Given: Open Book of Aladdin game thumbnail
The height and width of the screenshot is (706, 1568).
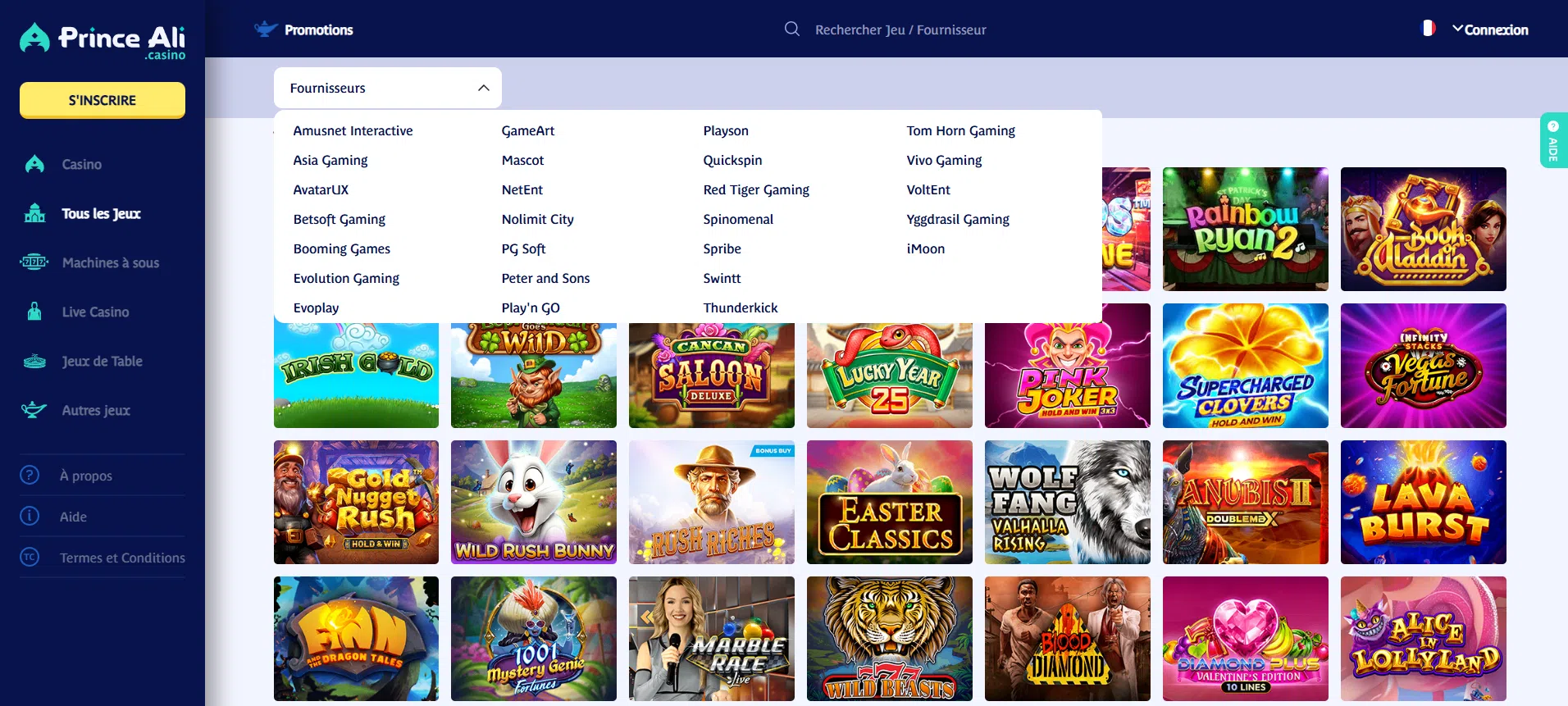Looking at the screenshot, I should click(1423, 229).
